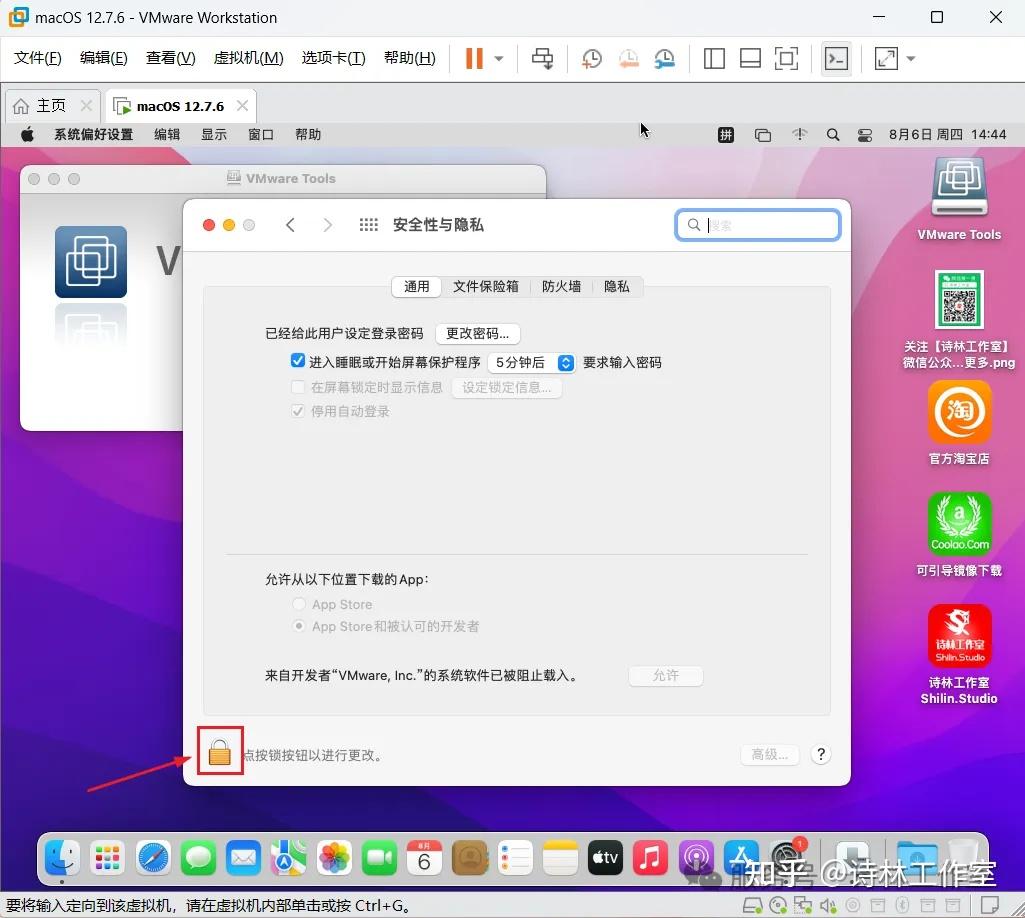Uncheck require password after sleep checkbox
The image size is (1025, 918).
(x=297, y=361)
